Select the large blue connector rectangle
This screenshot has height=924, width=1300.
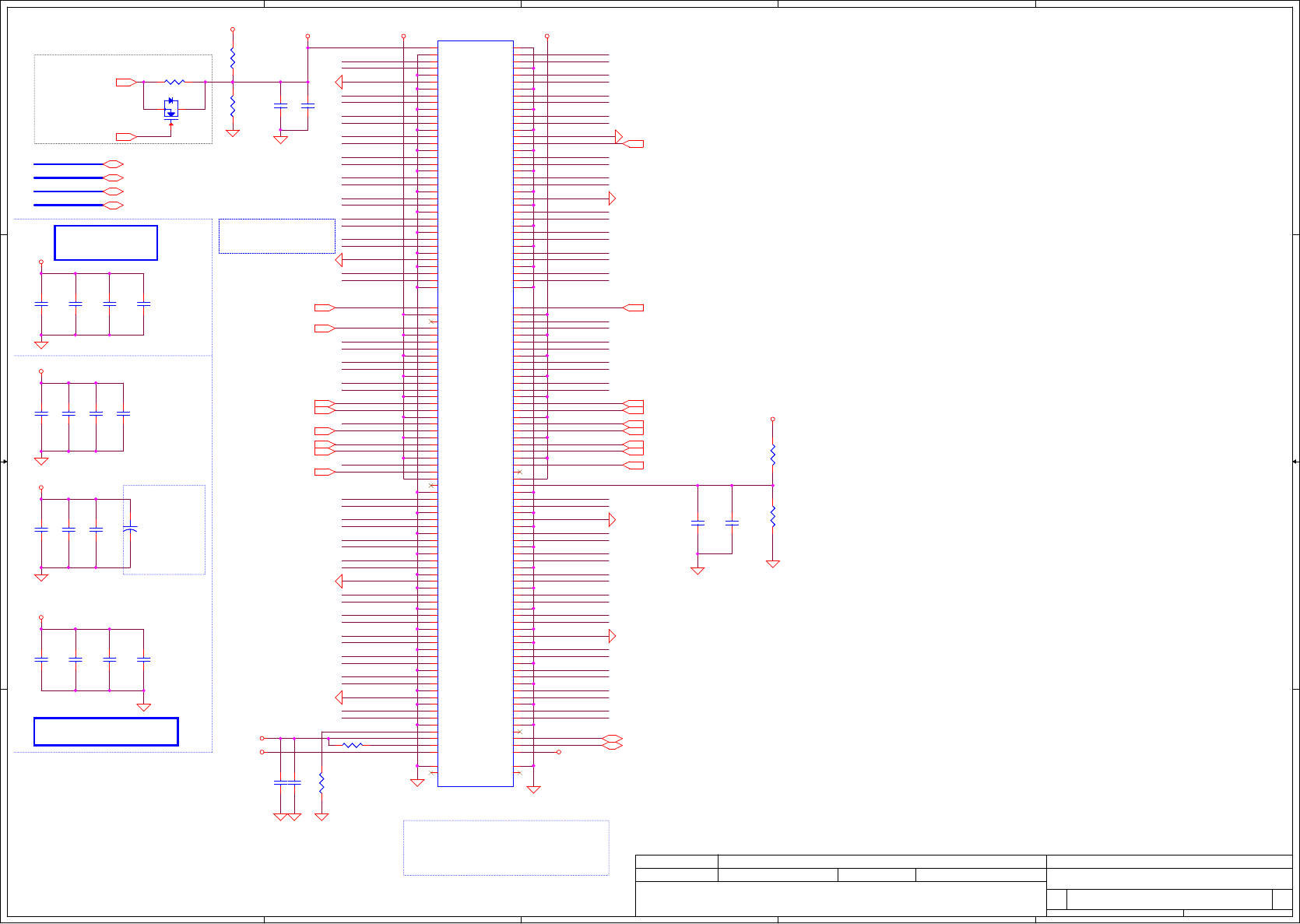[476, 413]
